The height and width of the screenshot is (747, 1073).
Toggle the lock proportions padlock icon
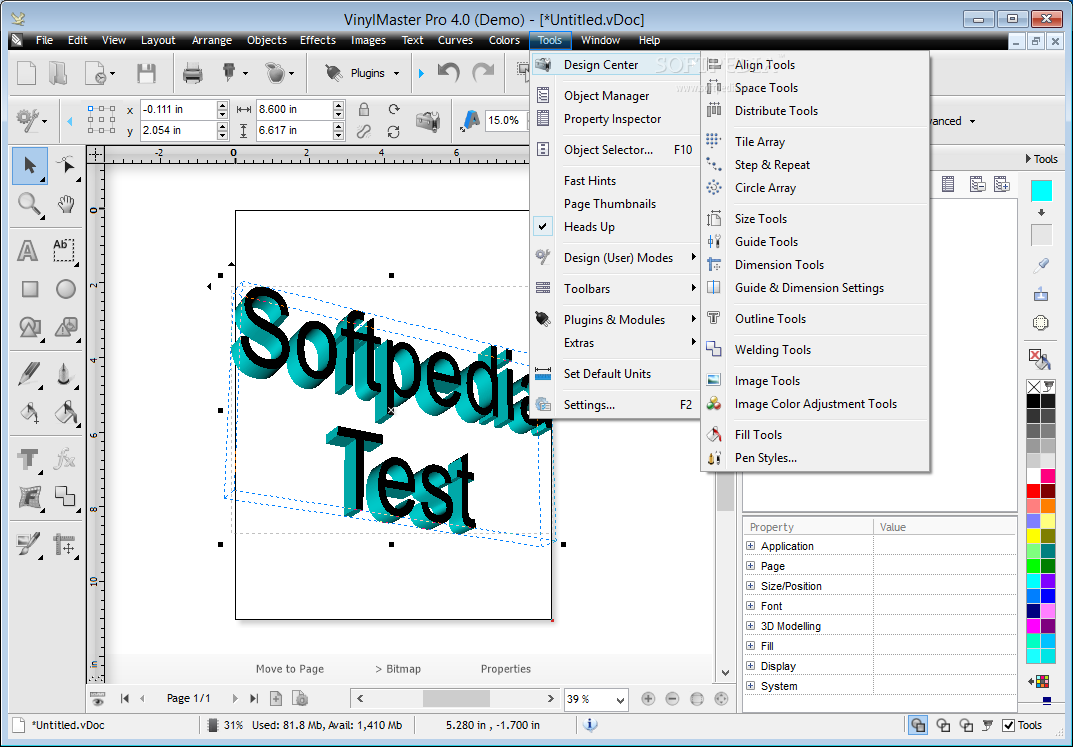click(363, 109)
